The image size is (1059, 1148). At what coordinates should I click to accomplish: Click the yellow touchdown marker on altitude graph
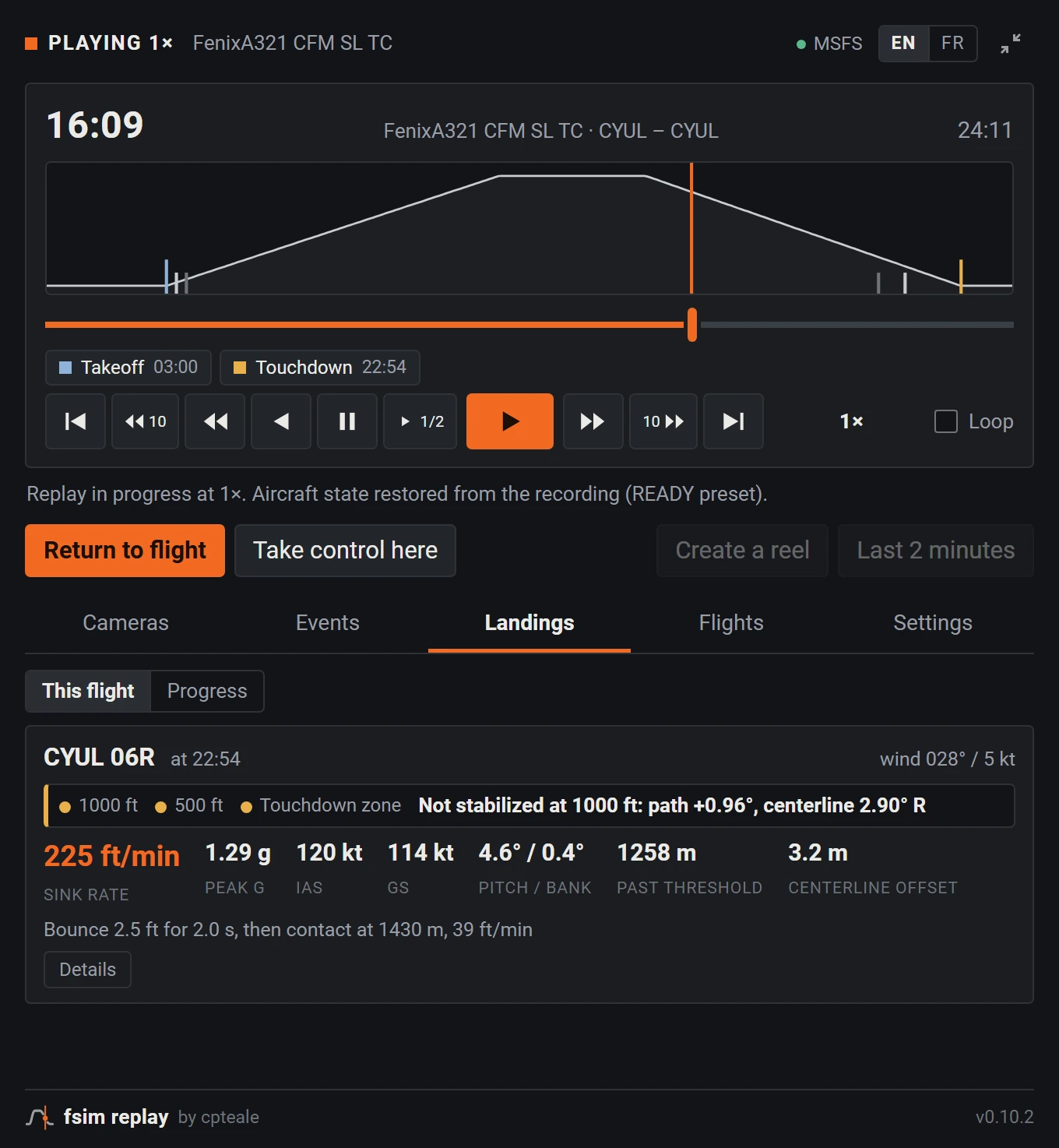961,276
